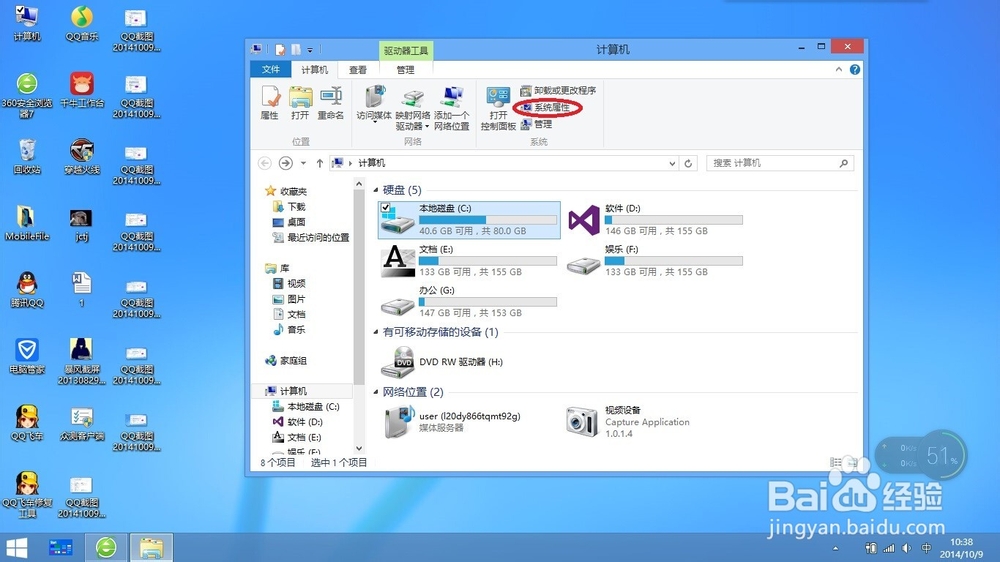The width and height of the screenshot is (1000, 562).
Task: Collapse 有可移动存储的设备 group
Action: 376,332
